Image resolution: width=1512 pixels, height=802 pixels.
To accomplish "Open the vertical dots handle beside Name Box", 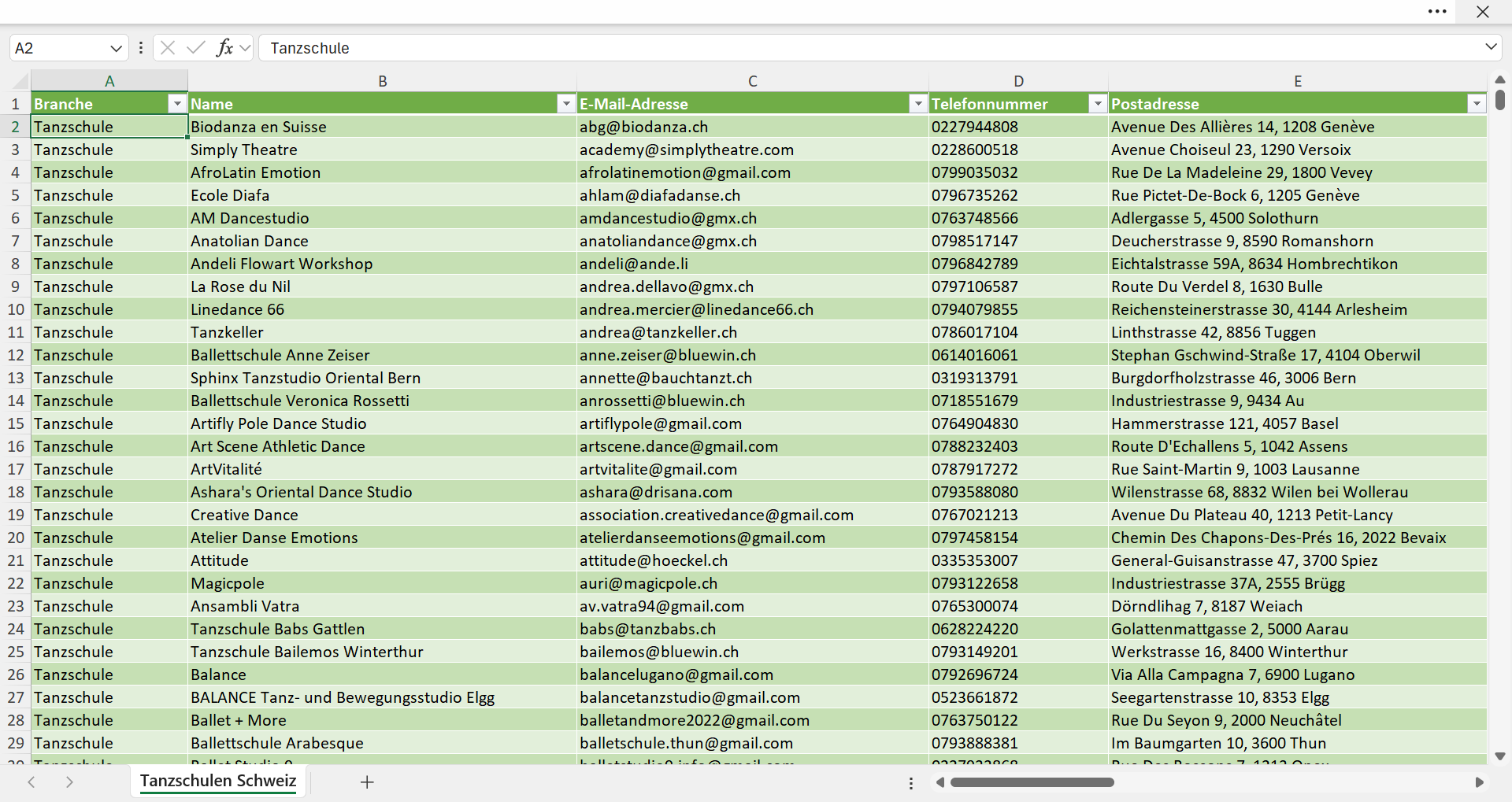I will (x=140, y=48).
